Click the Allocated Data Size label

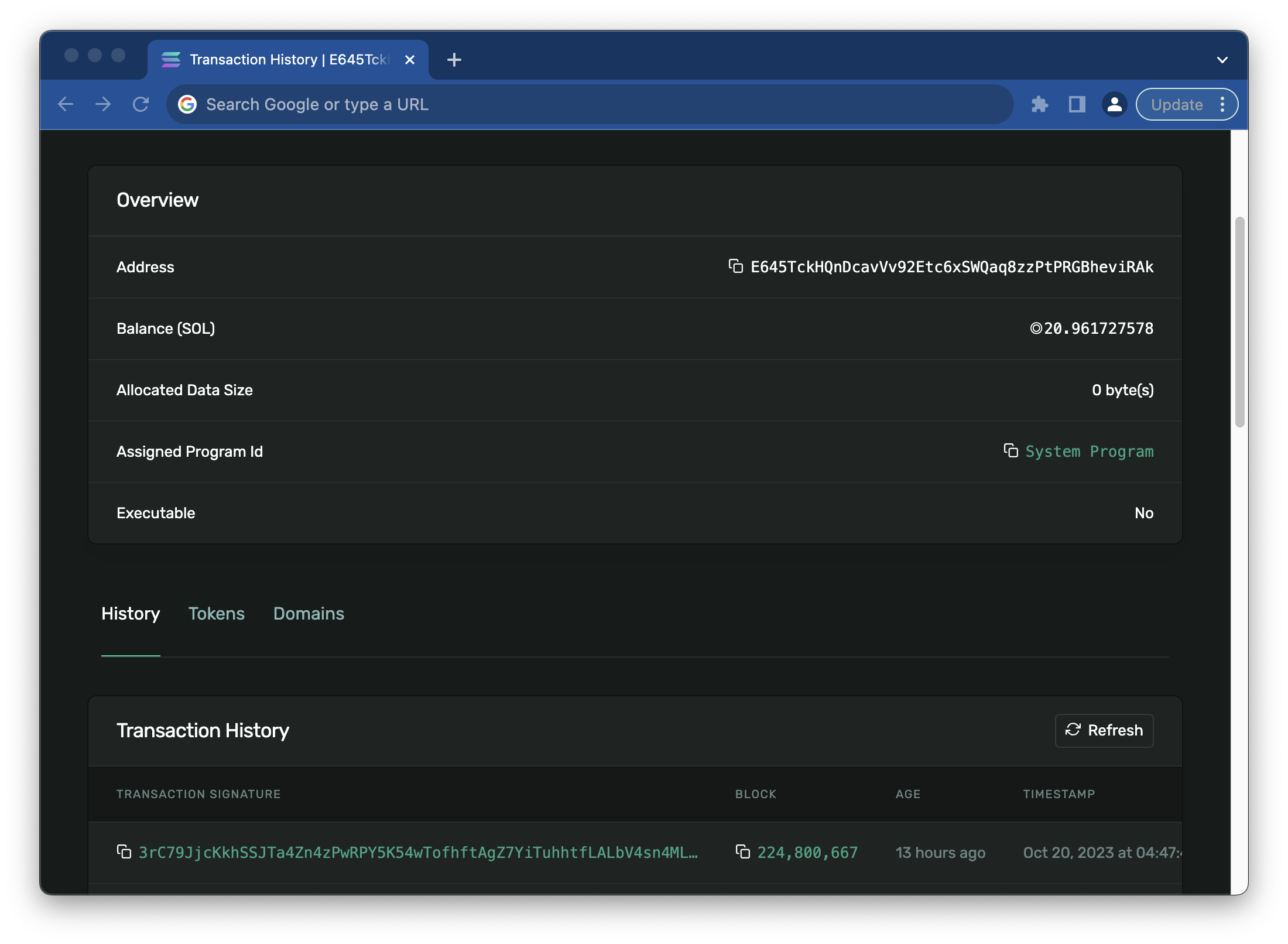coord(184,390)
